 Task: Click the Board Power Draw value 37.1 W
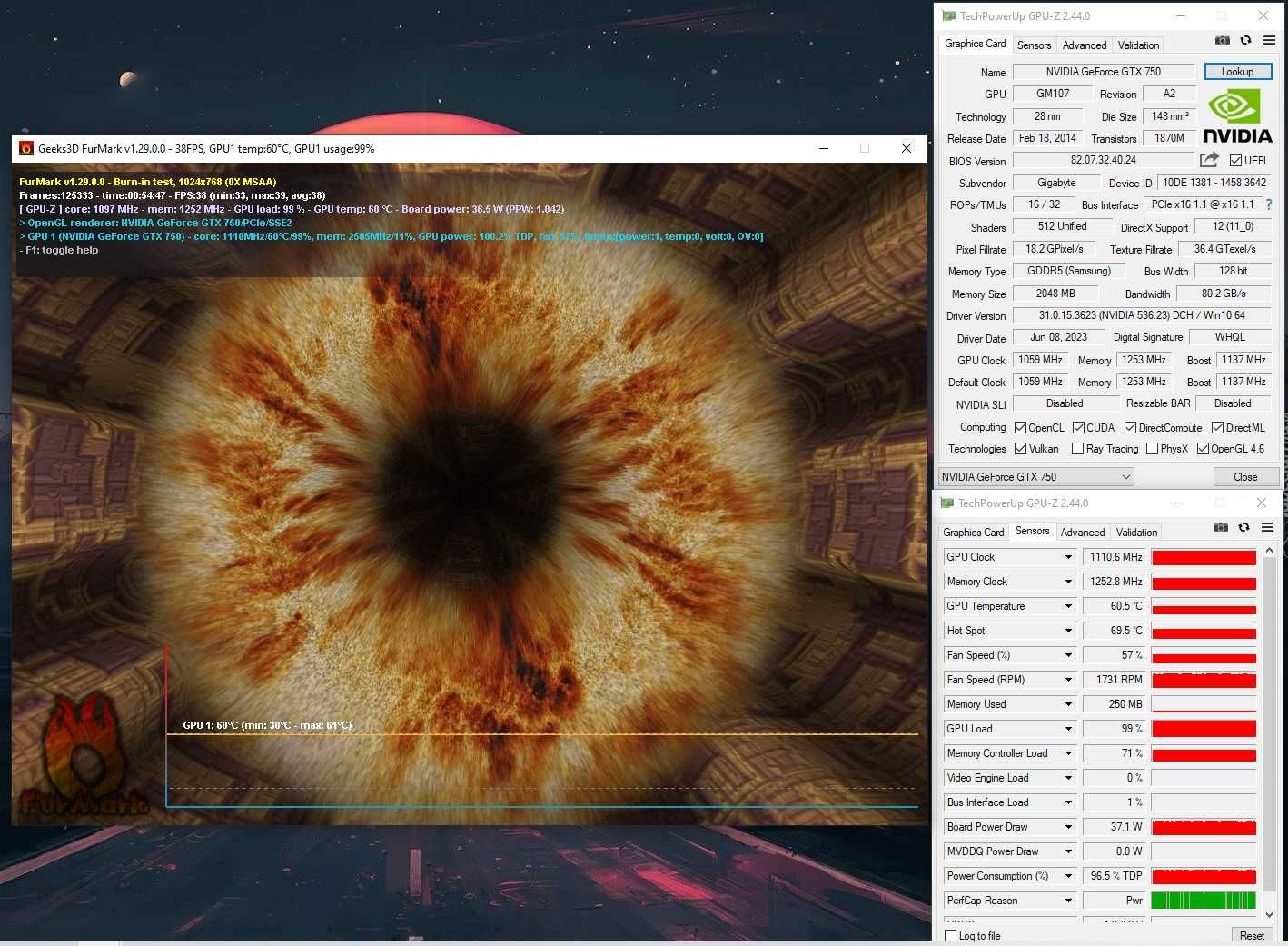1115,827
